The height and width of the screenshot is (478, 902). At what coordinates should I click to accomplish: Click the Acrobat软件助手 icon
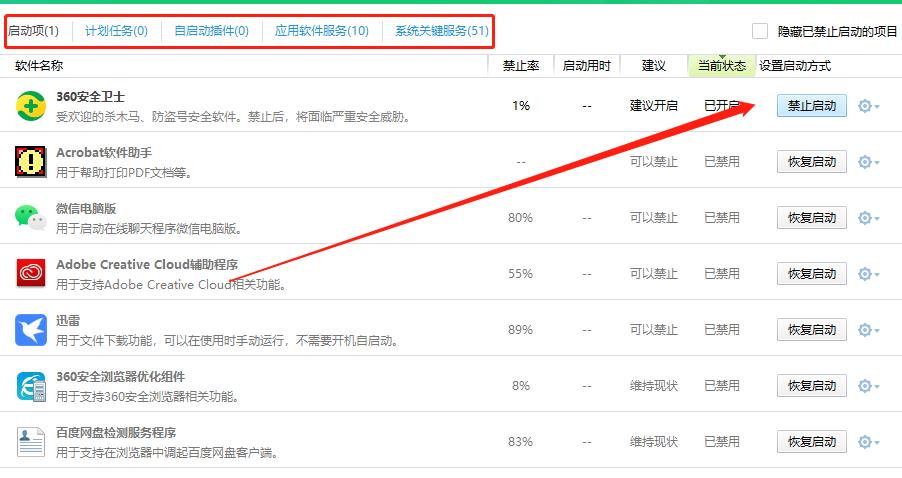click(x=30, y=162)
